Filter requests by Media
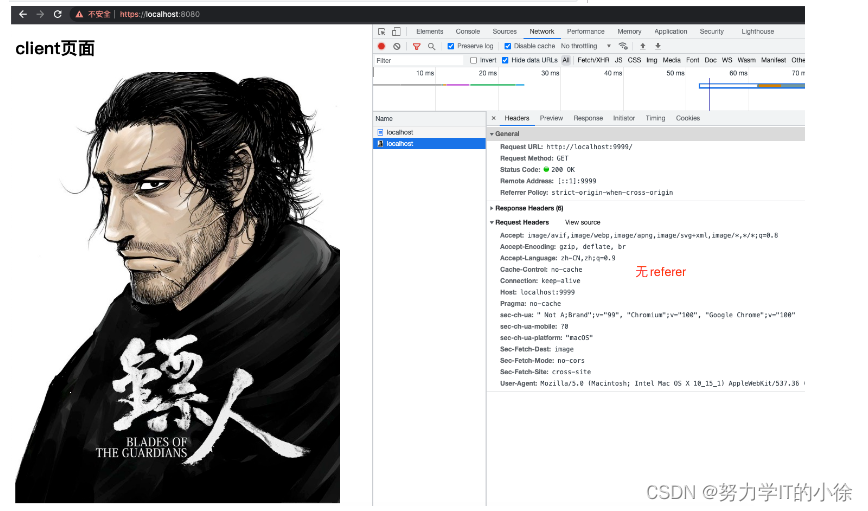The image size is (868, 511). coord(671,60)
